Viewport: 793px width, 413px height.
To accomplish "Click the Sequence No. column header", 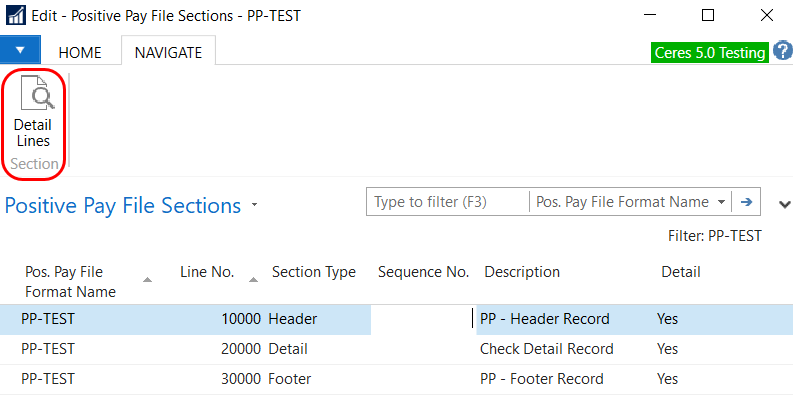I will coord(423,272).
